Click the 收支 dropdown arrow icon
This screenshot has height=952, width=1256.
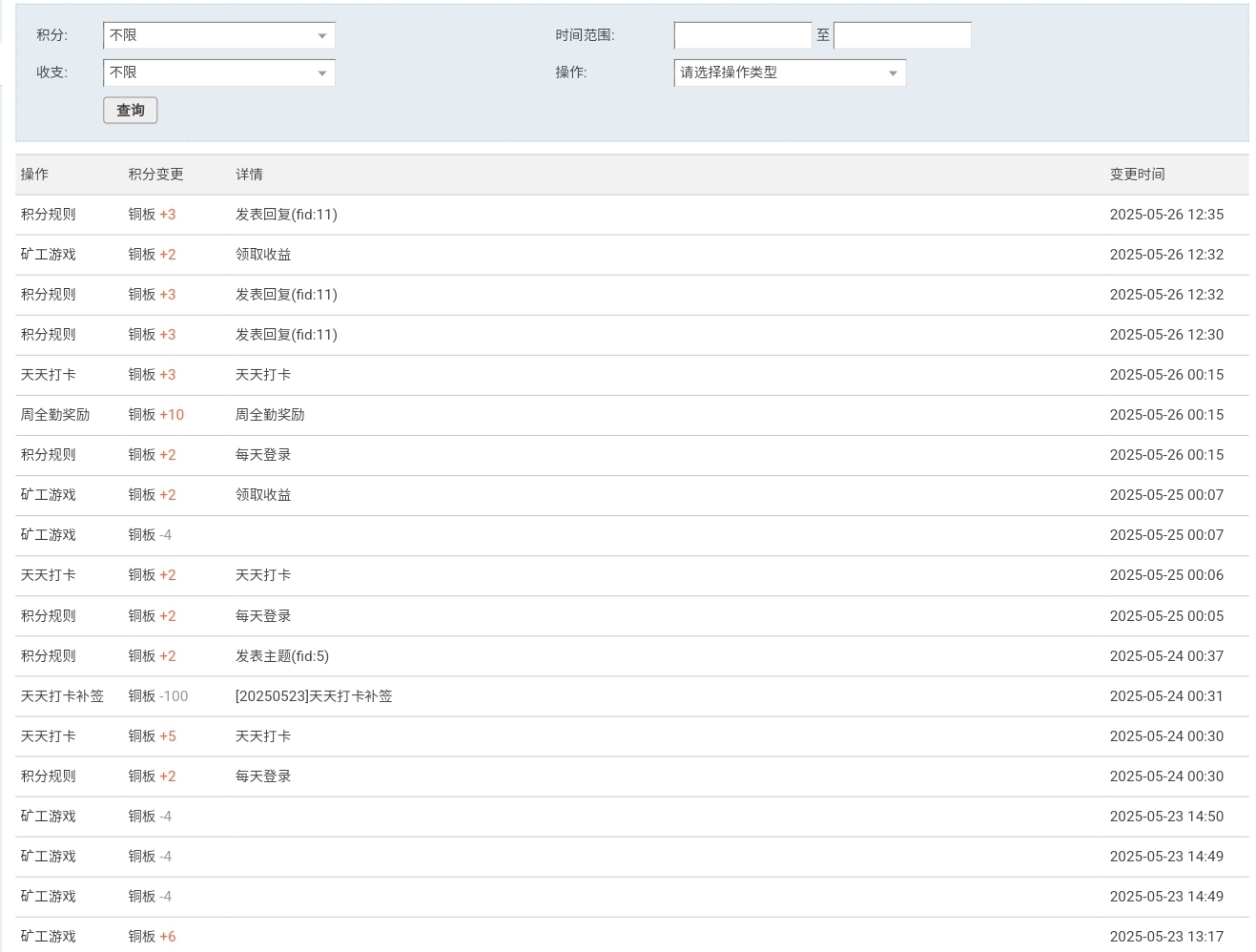click(323, 72)
